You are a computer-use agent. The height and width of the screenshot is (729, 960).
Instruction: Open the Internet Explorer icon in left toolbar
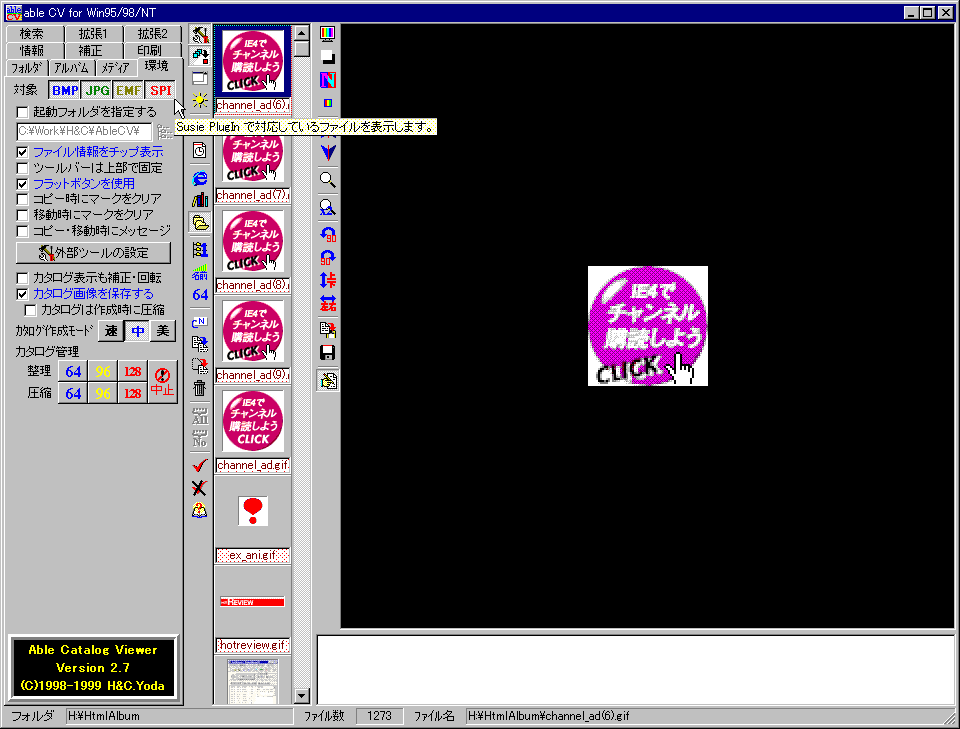tap(200, 178)
